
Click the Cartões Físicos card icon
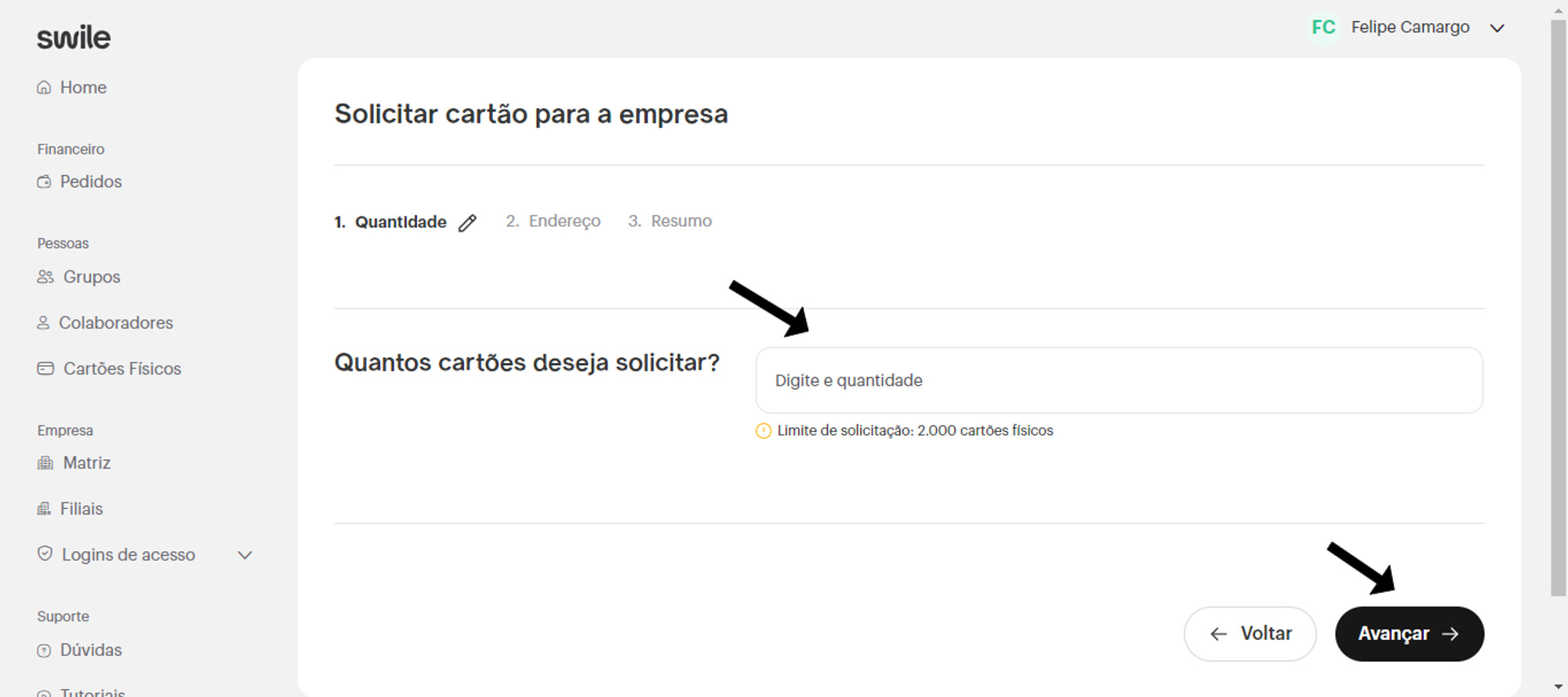(x=45, y=368)
